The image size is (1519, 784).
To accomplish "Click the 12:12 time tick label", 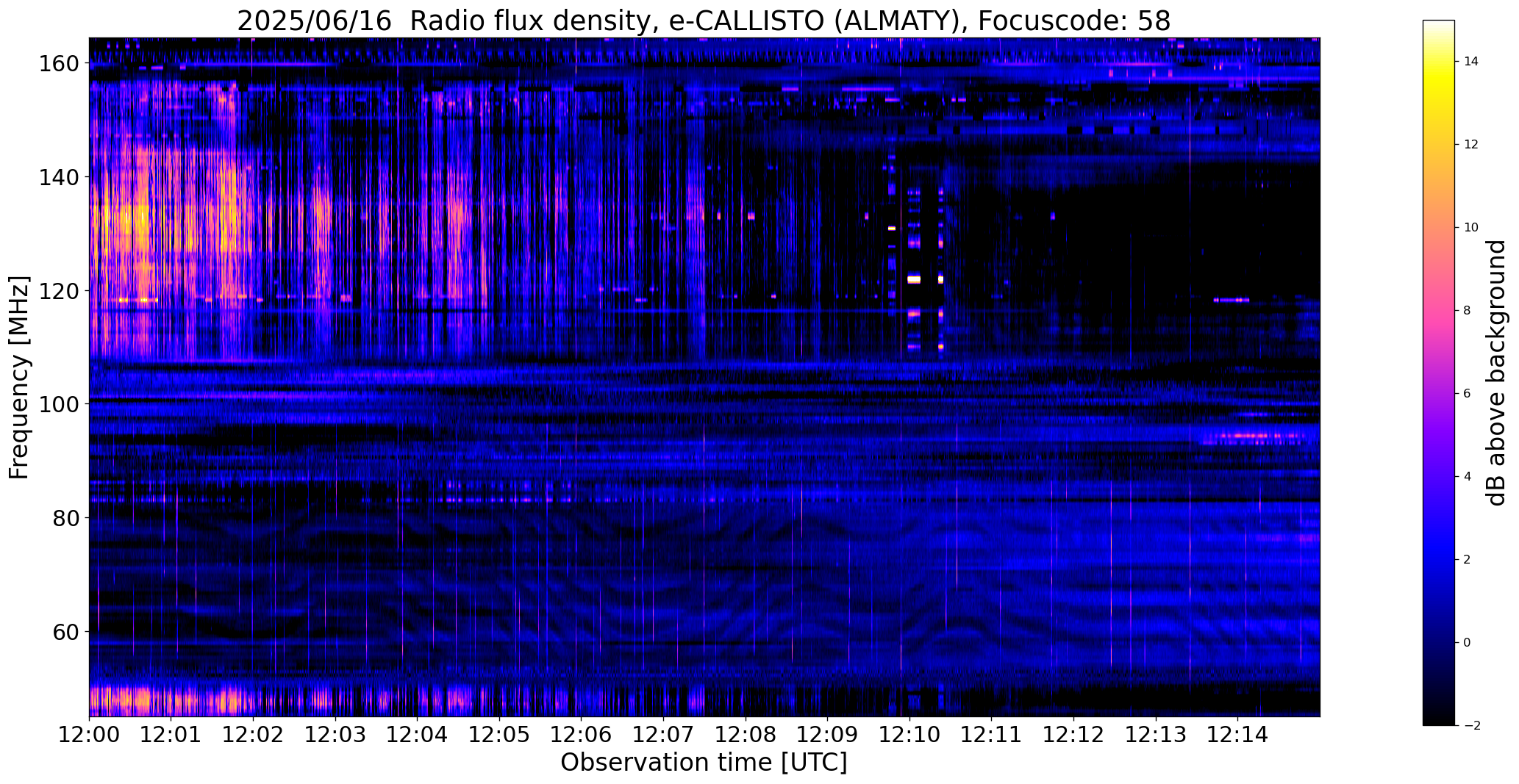I will point(1073,734).
